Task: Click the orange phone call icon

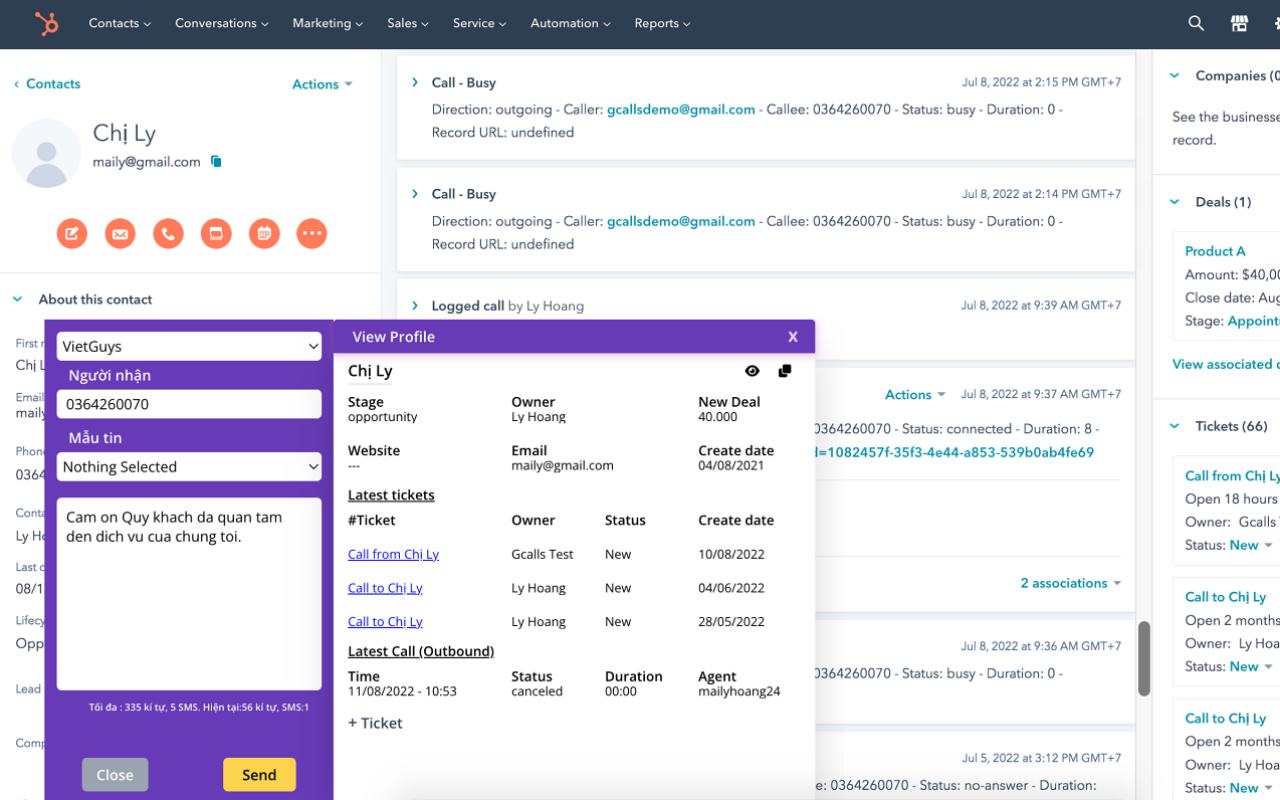Action: [168, 233]
